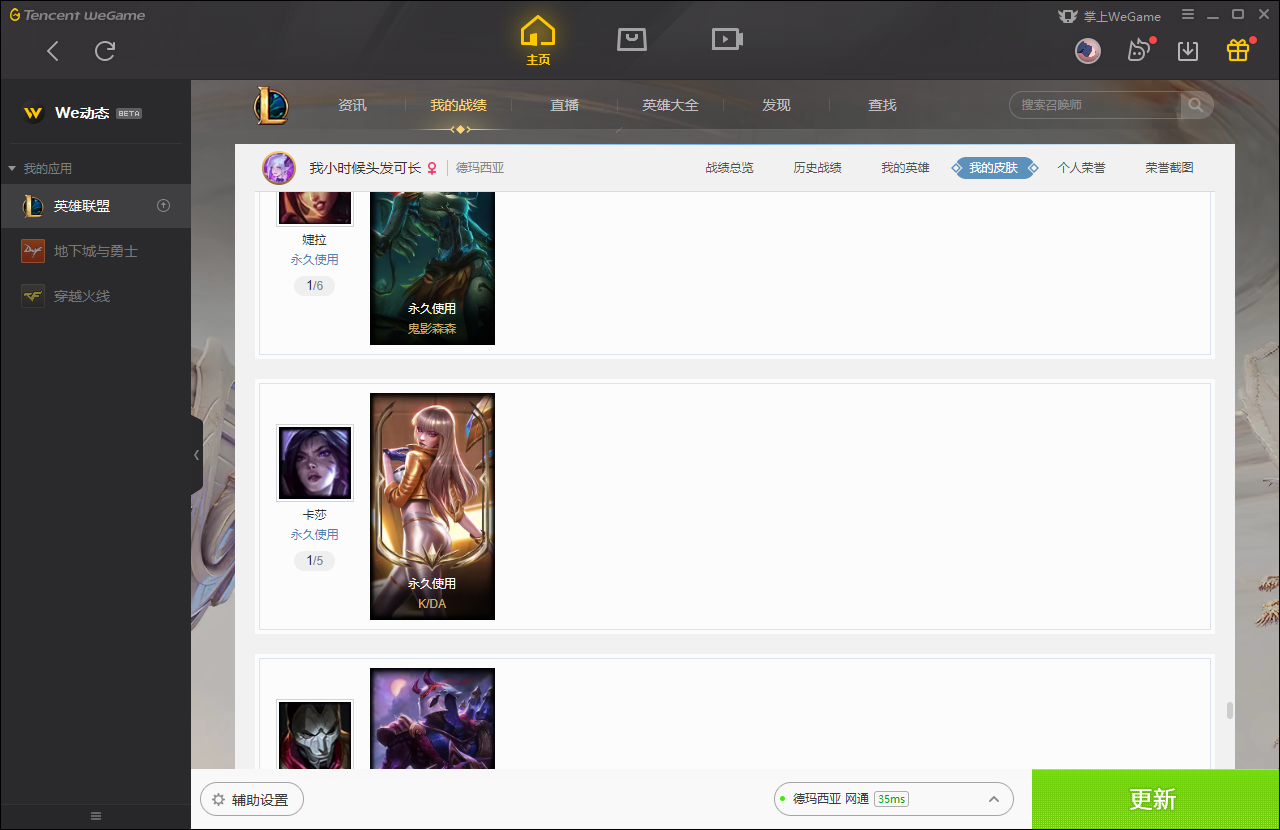Click summoner name 我小时候头发可长
The image size is (1280, 830).
click(365, 168)
